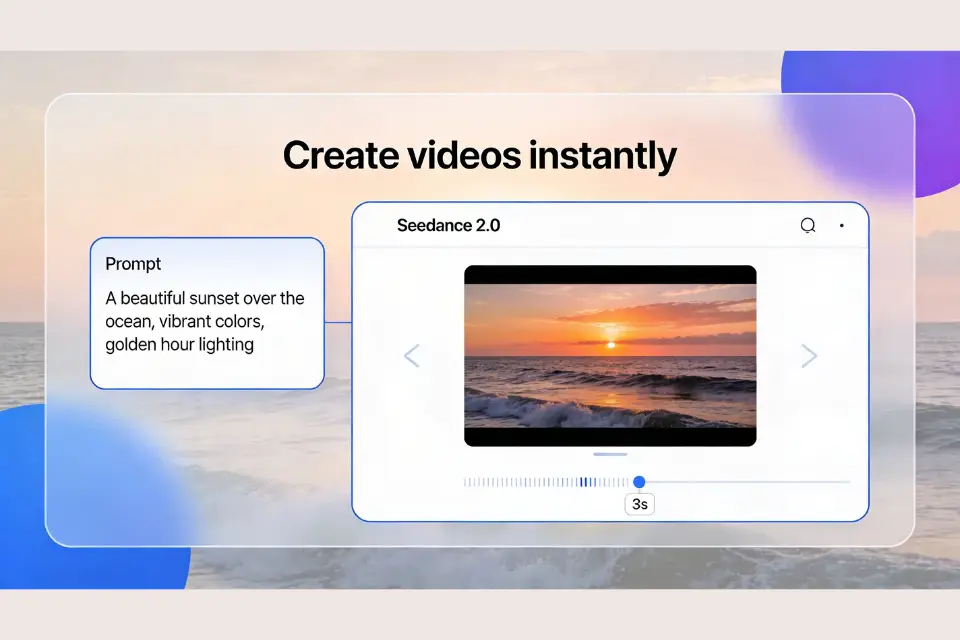
Task: Open the Prompt card
Action: tap(207, 312)
